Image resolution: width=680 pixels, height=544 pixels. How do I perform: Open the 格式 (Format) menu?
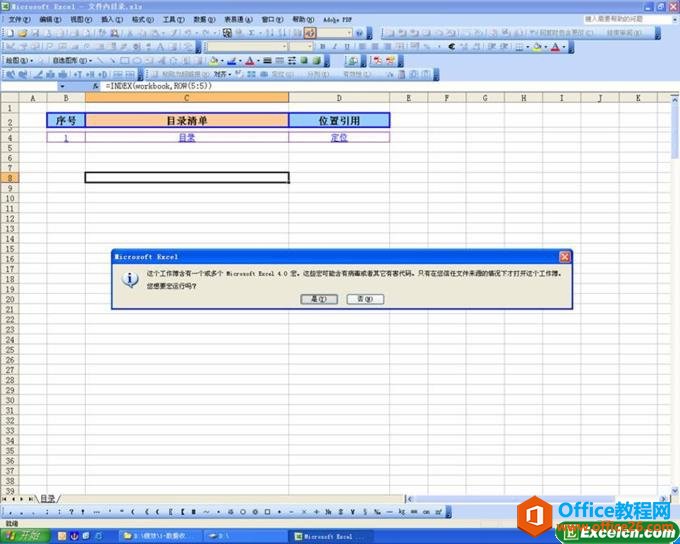143,20
